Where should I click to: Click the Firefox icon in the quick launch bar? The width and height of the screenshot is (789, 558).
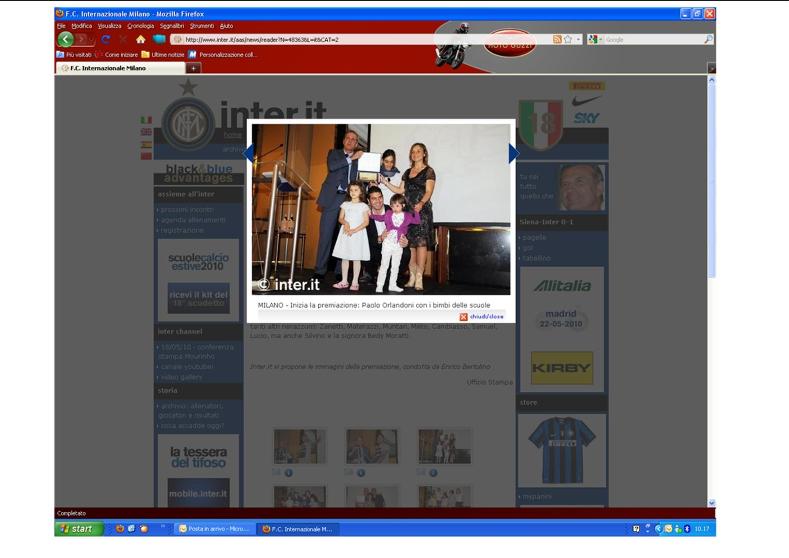coord(120,529)
